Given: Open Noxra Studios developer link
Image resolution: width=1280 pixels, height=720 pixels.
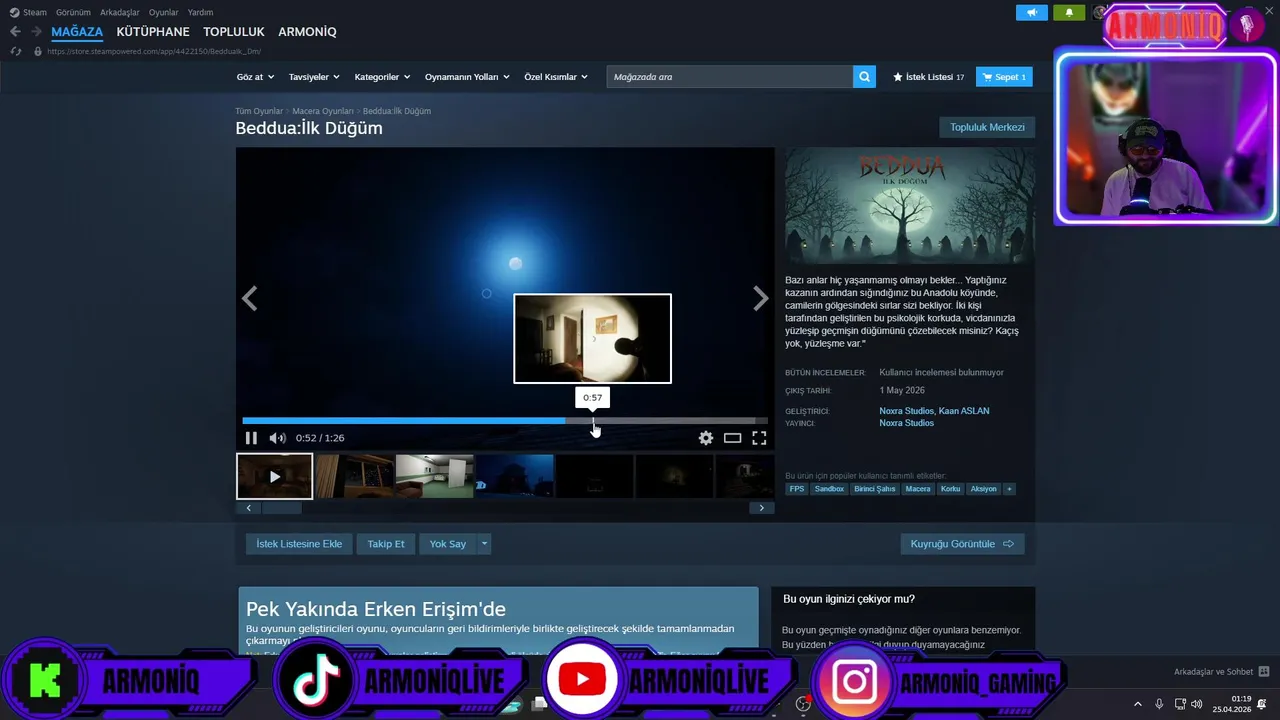Looking at the screenshot, I should 906,411.
